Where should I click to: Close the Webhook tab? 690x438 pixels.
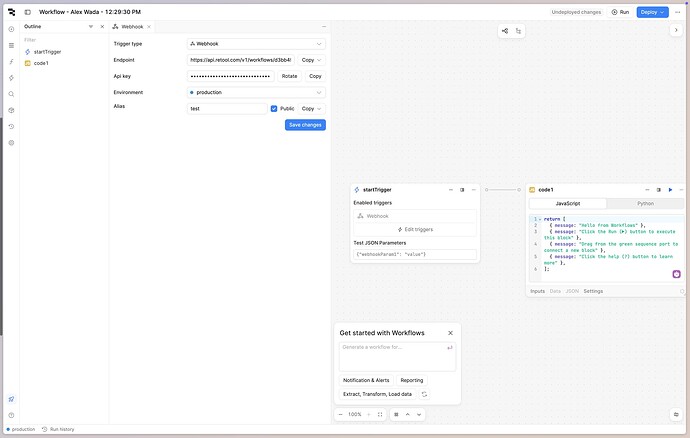tap(149, 27)
